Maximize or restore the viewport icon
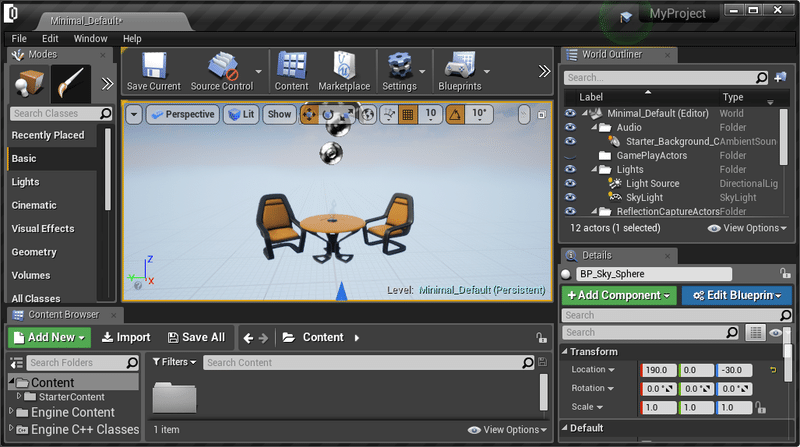 tap(542, 115)
